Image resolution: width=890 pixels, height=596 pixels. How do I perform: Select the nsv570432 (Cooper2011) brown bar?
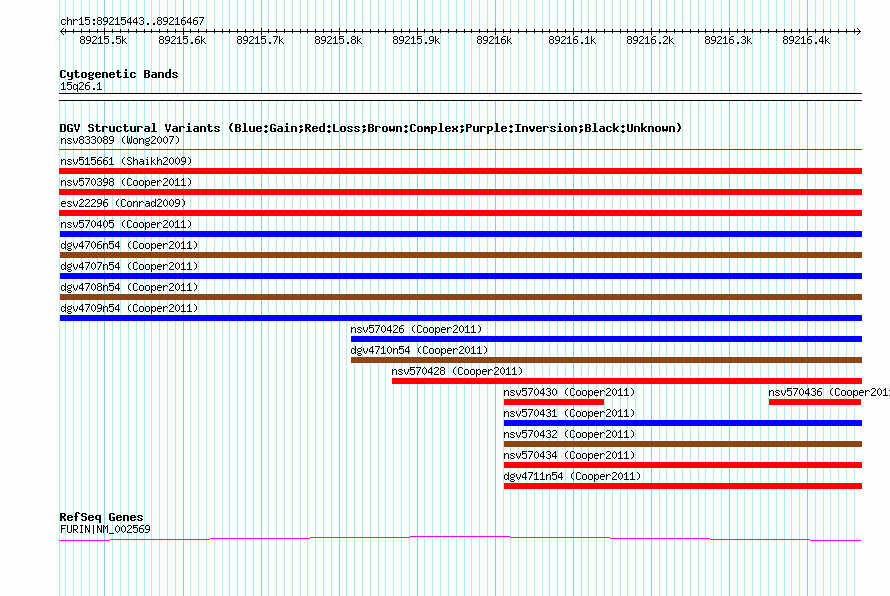click(682, 444)
